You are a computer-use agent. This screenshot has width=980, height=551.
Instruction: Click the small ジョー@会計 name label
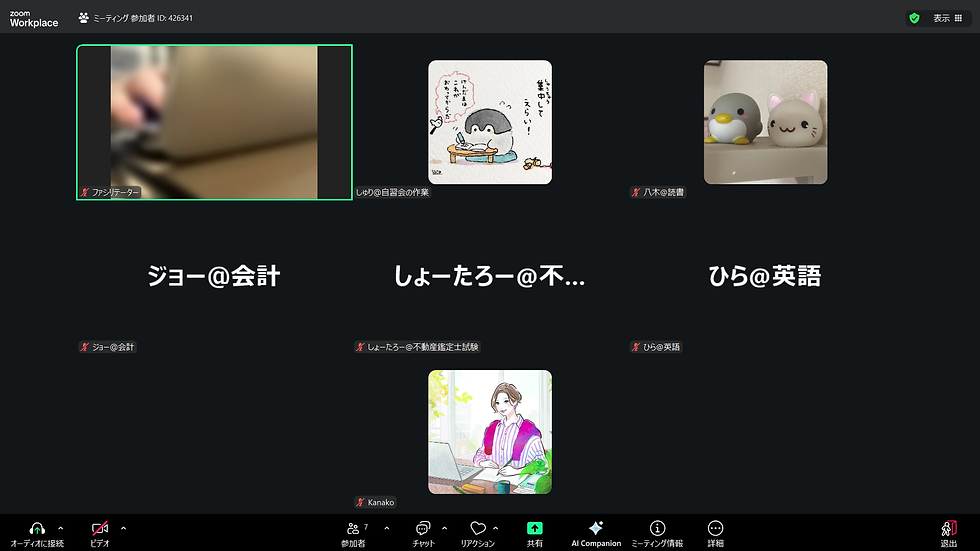(108, 347)
